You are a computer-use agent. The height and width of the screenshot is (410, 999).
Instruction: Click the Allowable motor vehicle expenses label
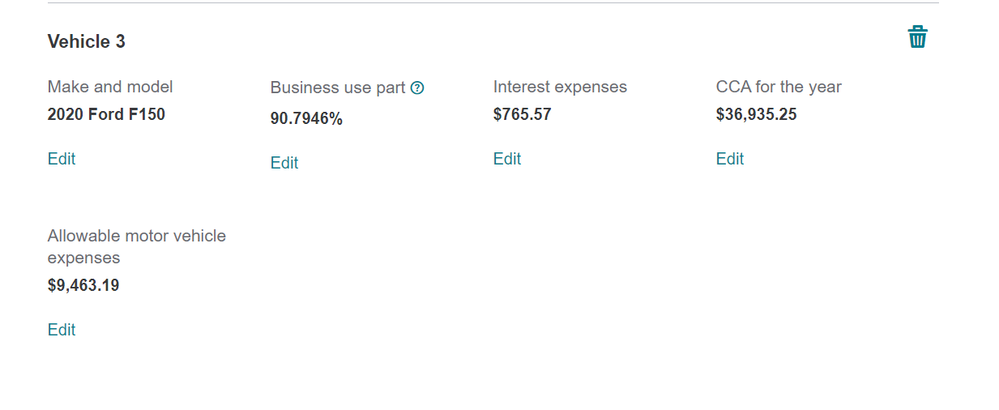137,247
